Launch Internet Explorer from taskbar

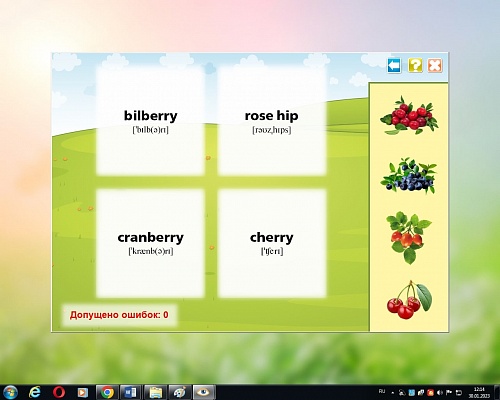(x=35, y=392)
